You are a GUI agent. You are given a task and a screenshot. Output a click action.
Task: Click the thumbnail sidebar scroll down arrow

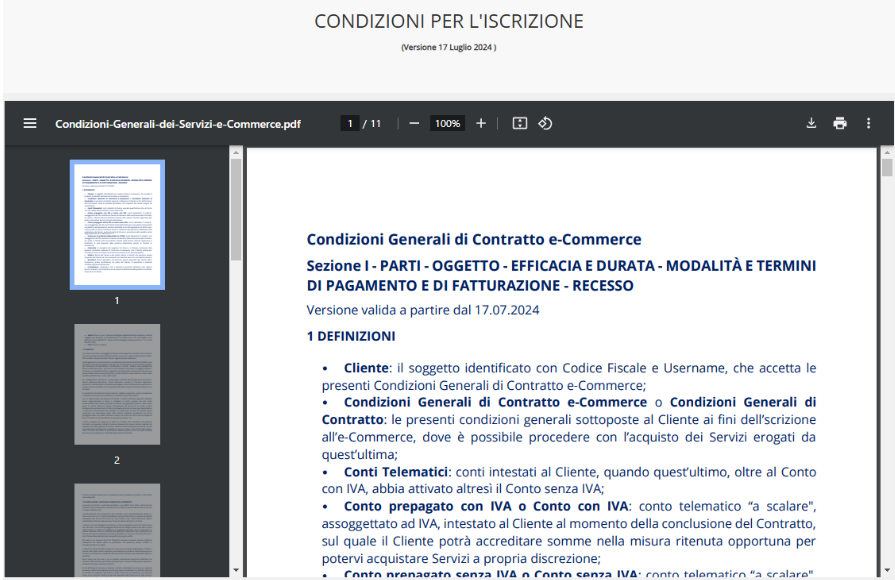[236, 571]
